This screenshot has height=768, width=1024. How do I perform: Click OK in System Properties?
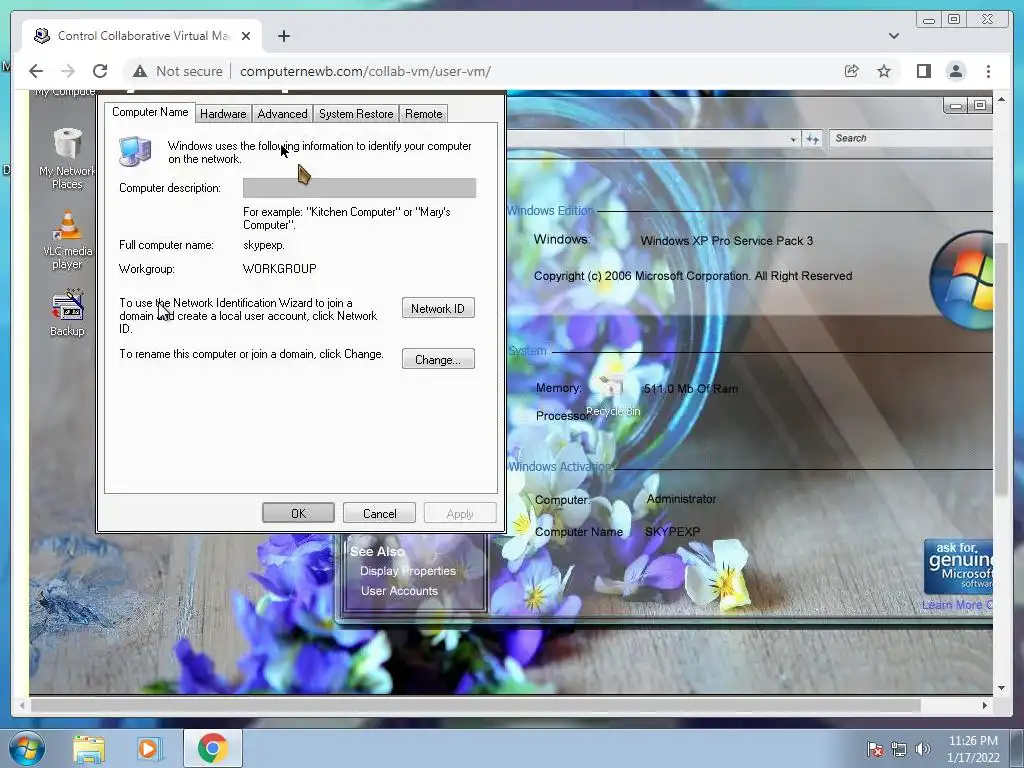298,513
